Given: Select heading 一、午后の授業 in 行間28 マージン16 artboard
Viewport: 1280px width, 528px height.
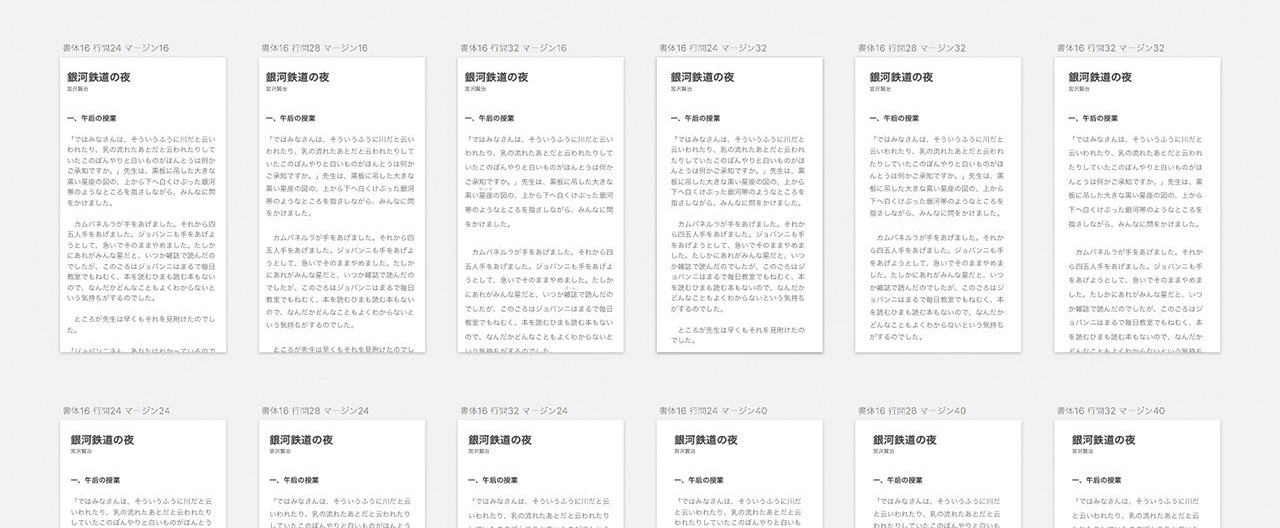Looking at the screenshot, I should point(289,118).
